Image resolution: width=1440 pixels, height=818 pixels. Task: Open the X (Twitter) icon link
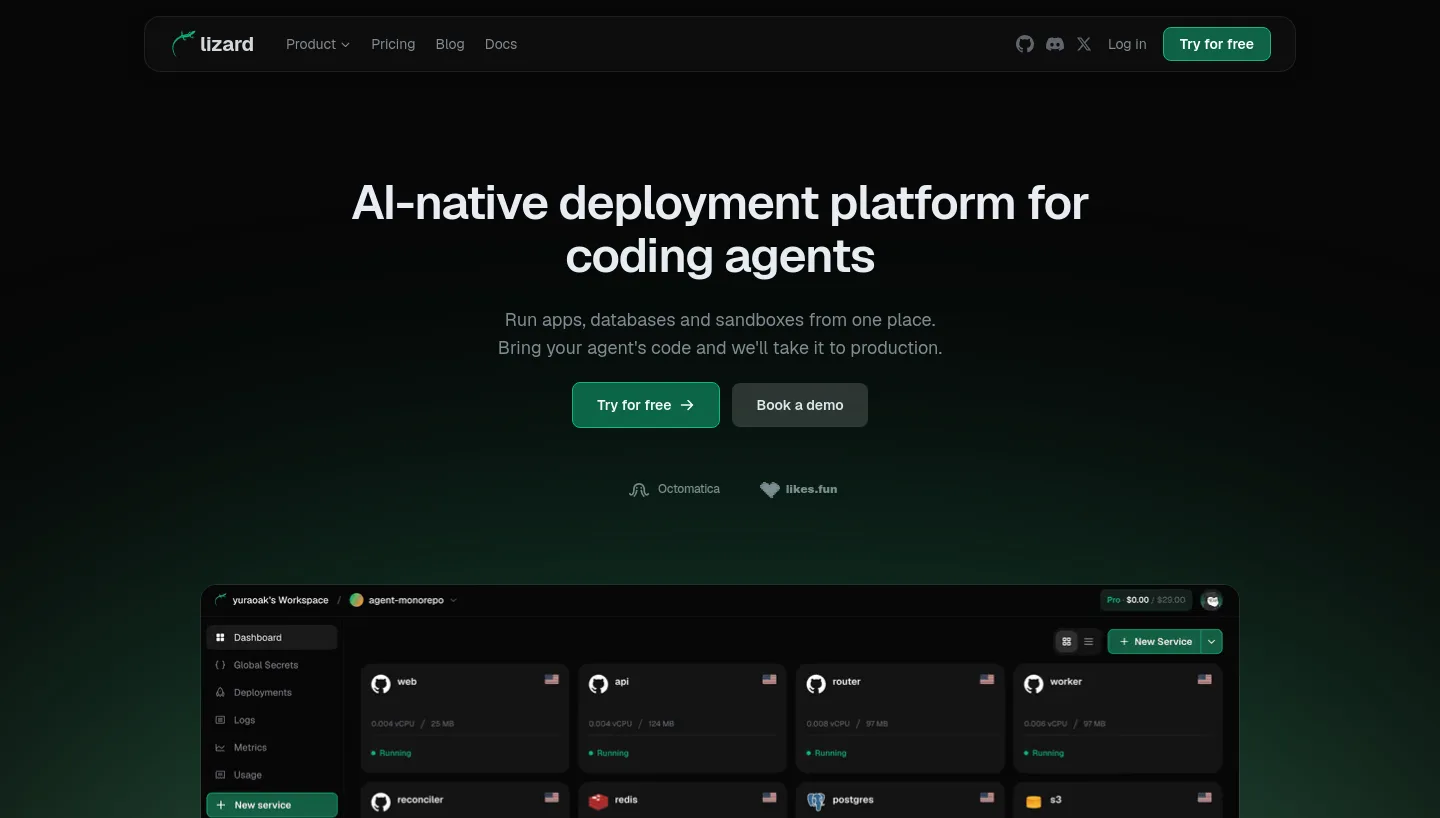point(1084,44)
